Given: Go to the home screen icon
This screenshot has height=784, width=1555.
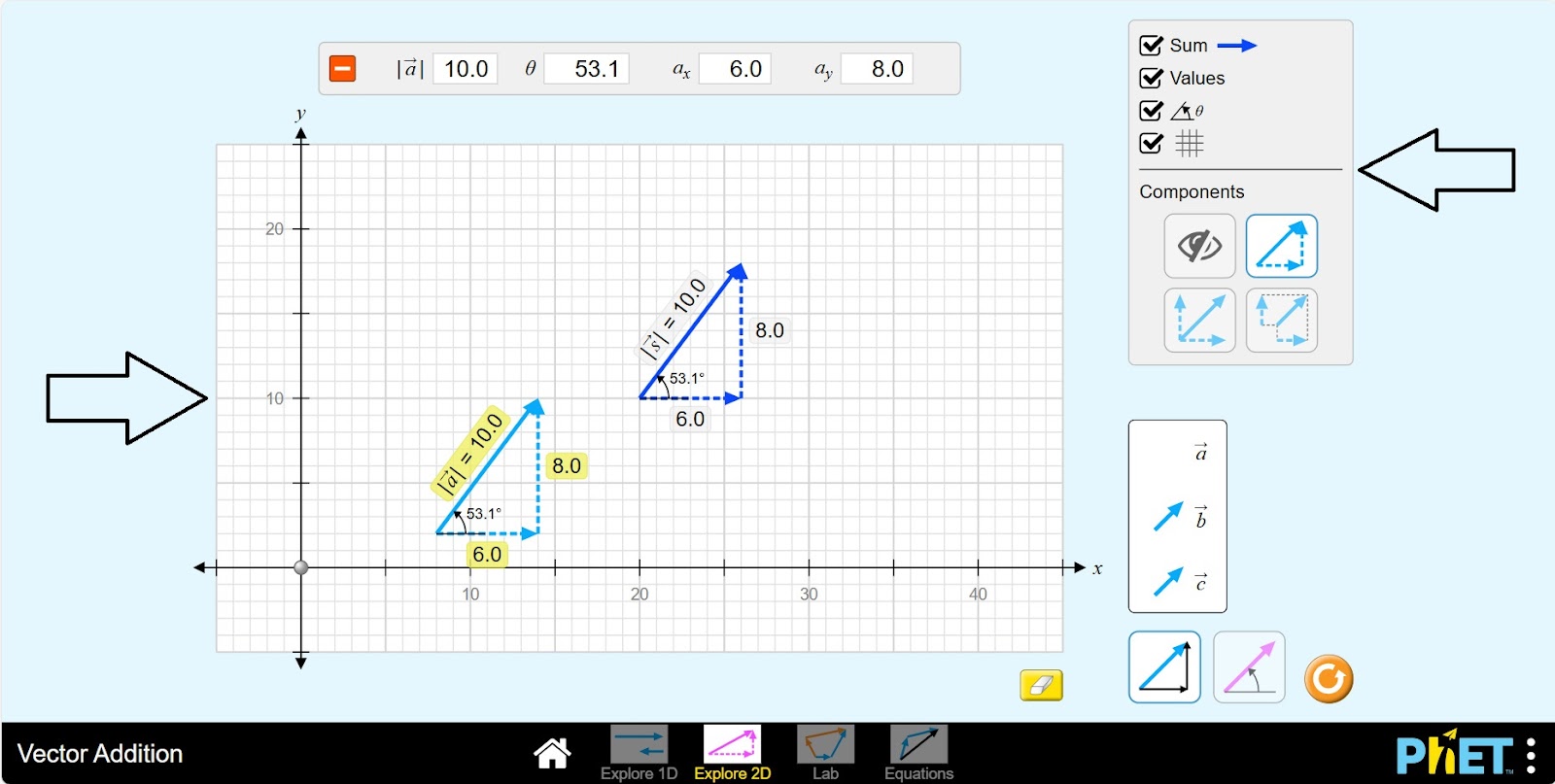Looking at the screenshot, I should (x=551, y=753).
